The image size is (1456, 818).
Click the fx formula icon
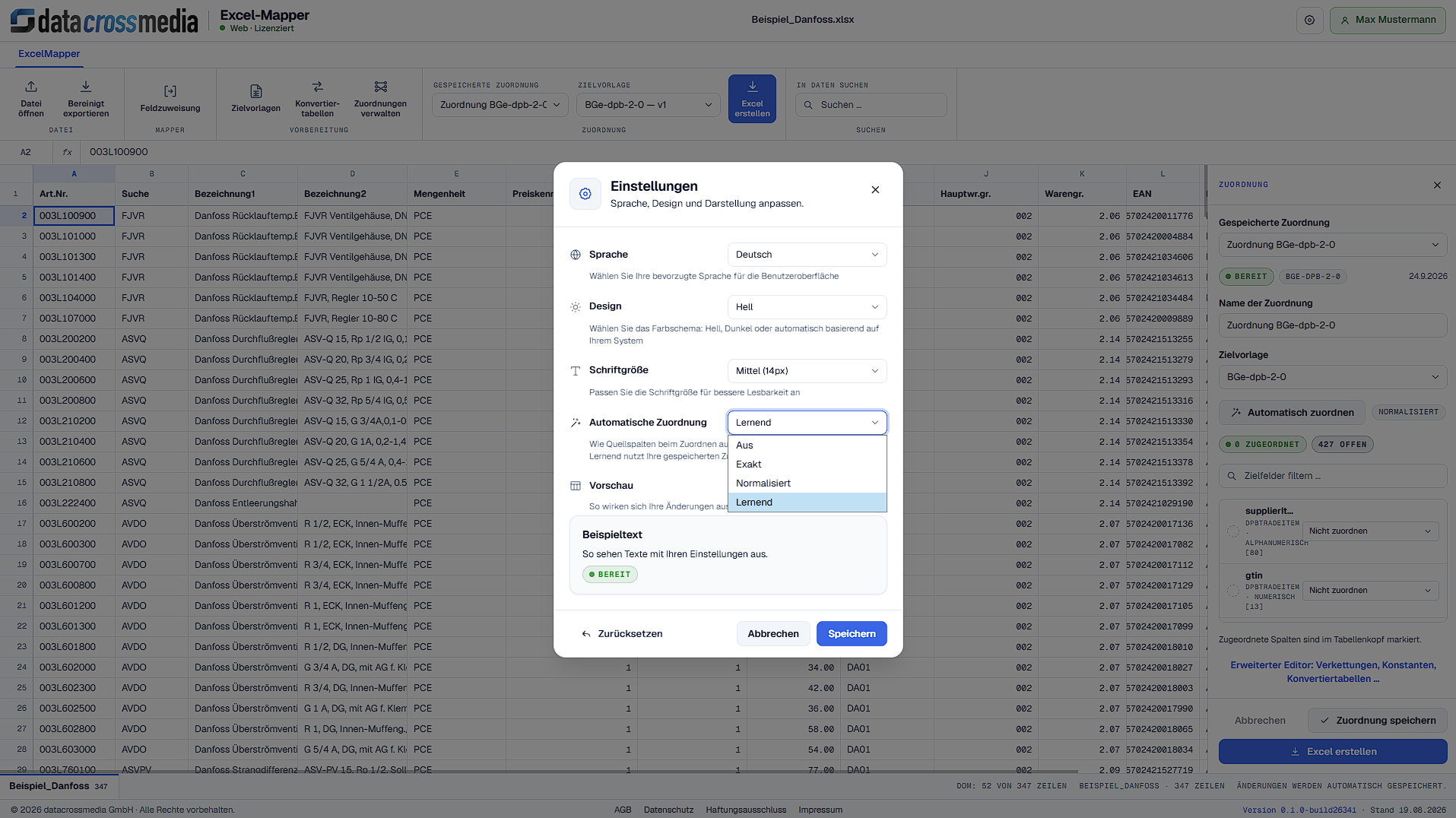68,152
